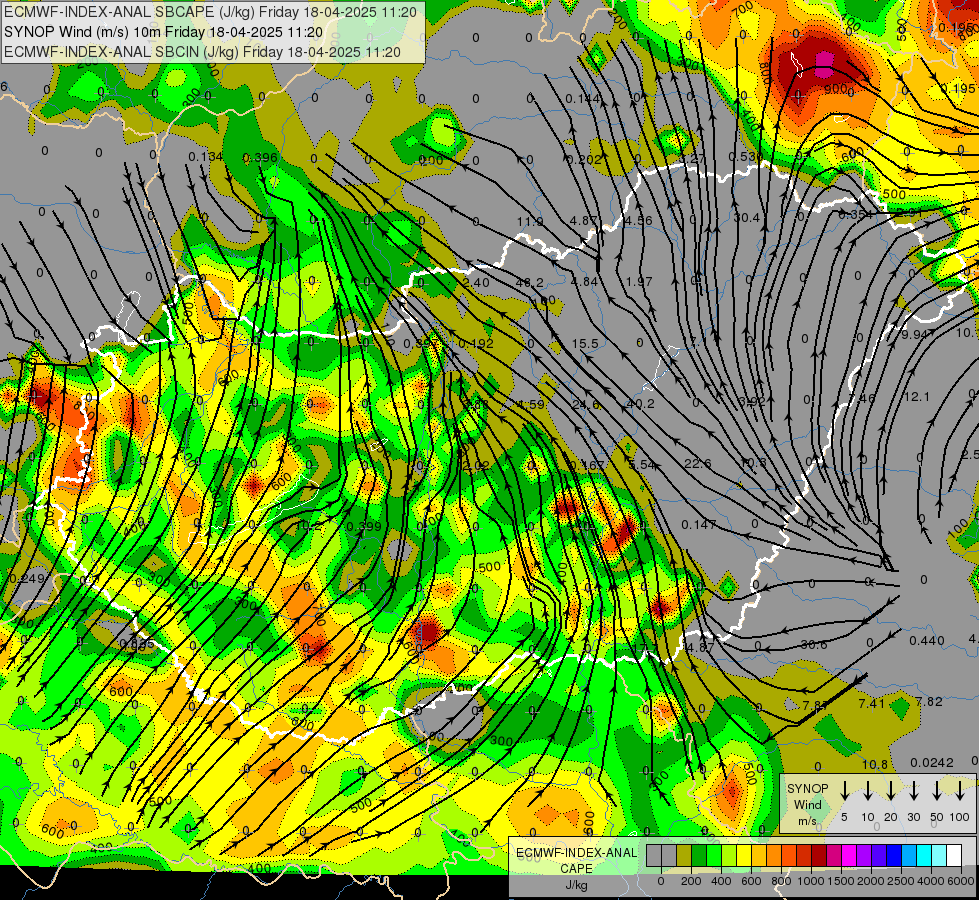Screen dimensions: 979x900
Task: Click the 10 m/s wind arrow in legend
Action: pyautogui.click(x=867, y=791)
